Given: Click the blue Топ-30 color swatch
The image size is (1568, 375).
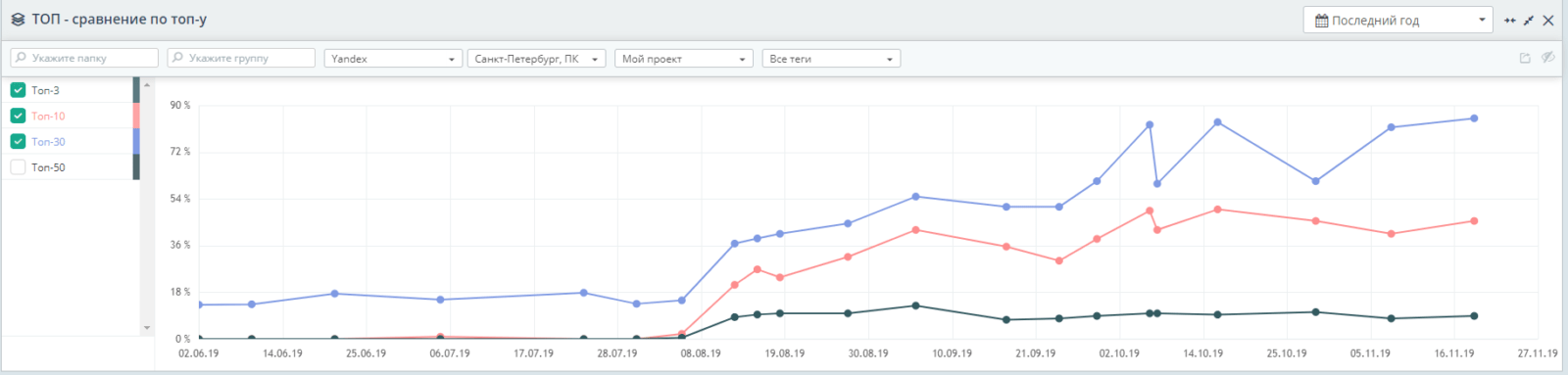Looking at the screenshot, I should [136, 141].
